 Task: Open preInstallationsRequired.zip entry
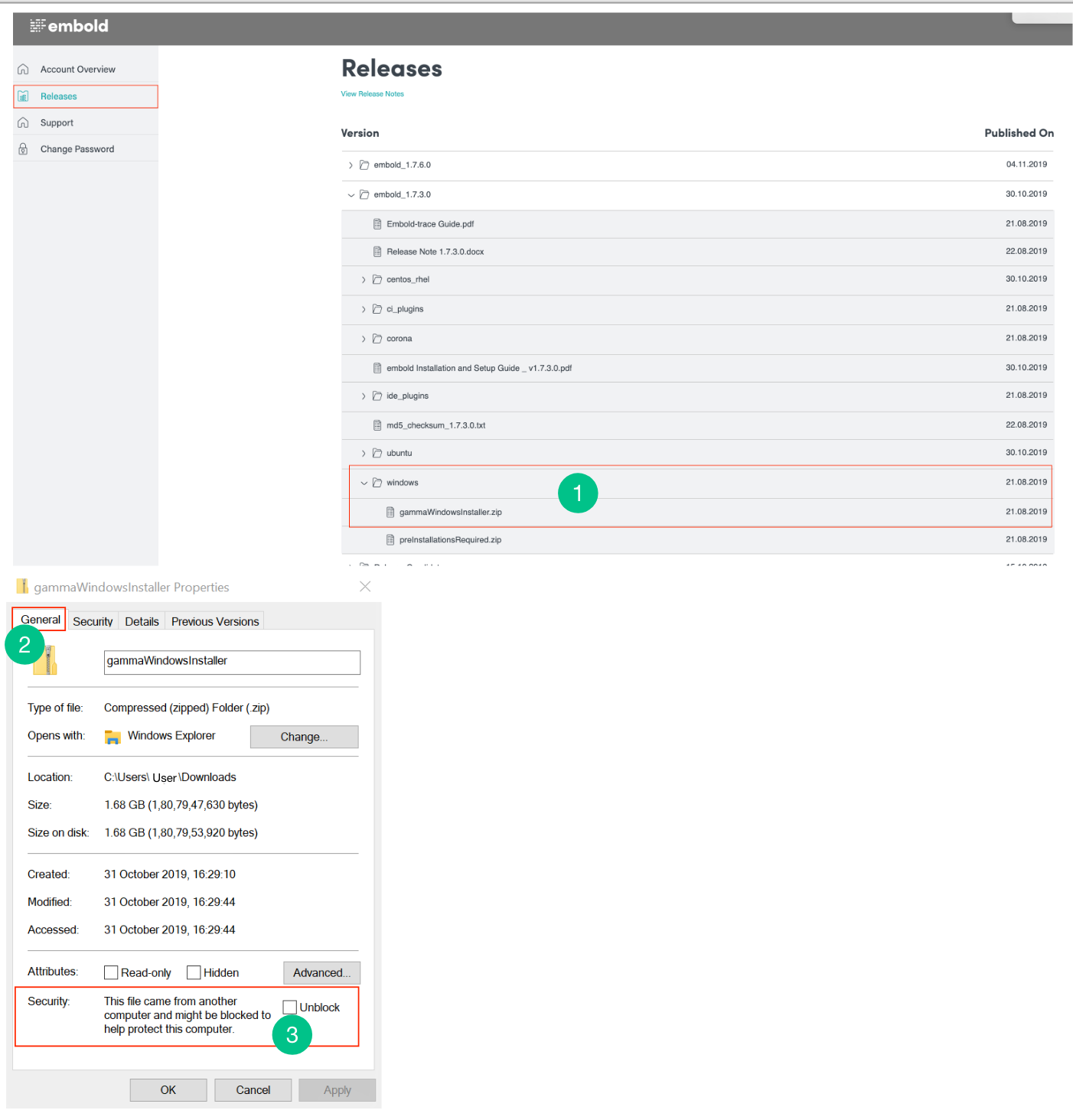point(450,540)
